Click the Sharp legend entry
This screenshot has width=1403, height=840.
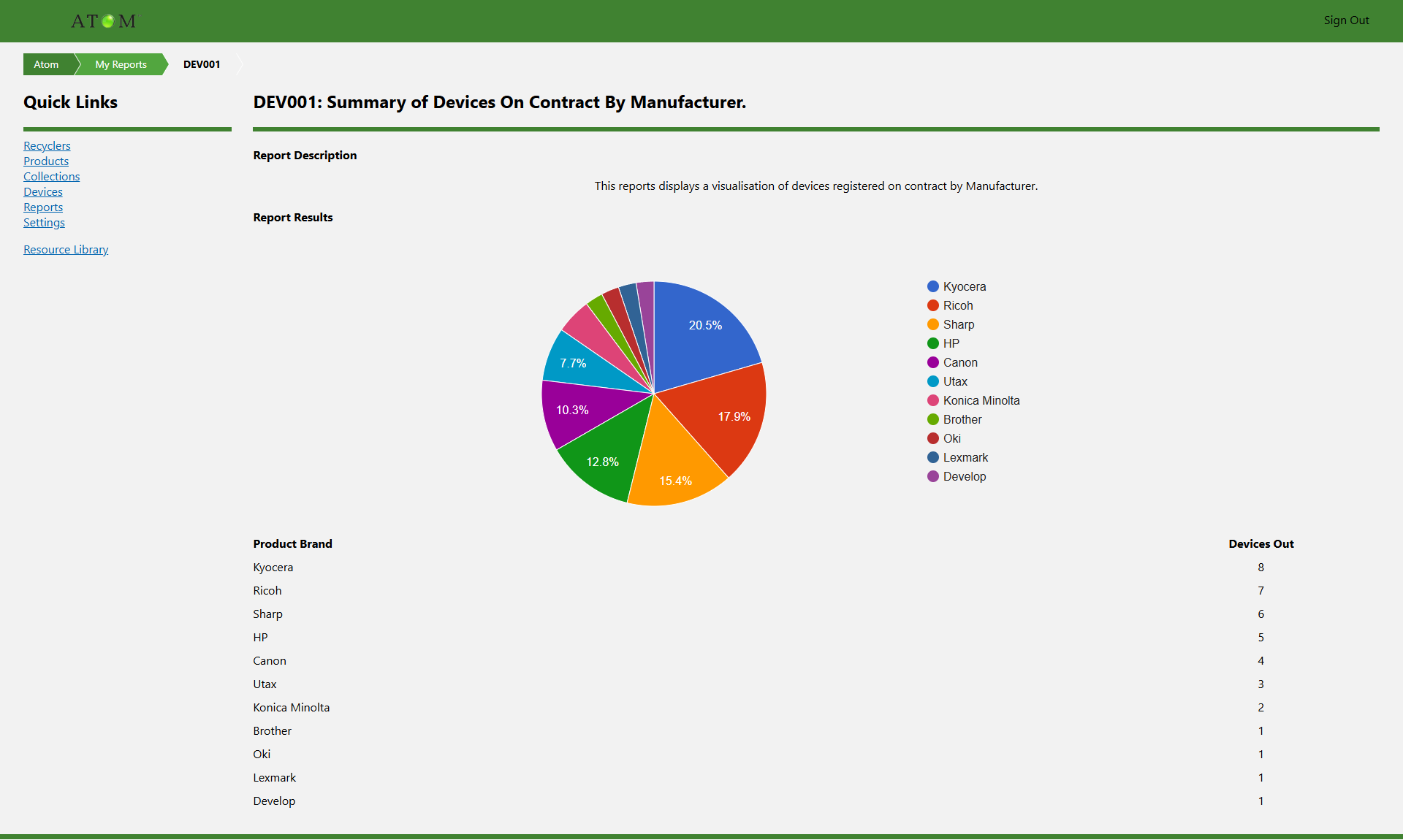click(x=958, y=324)
